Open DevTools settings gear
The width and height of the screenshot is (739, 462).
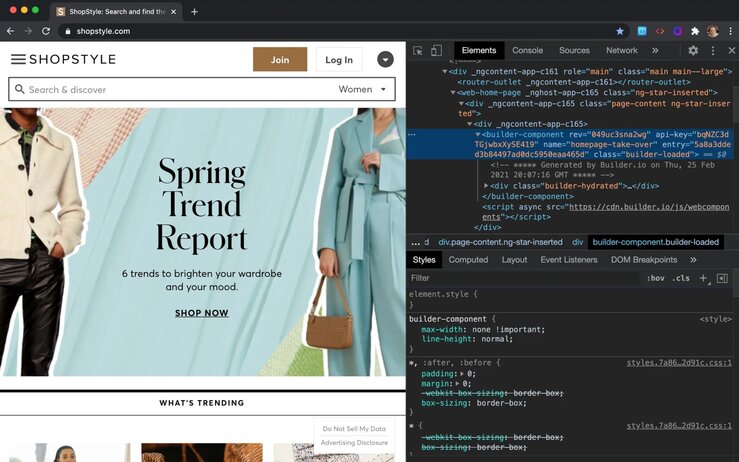click(693, 50)
